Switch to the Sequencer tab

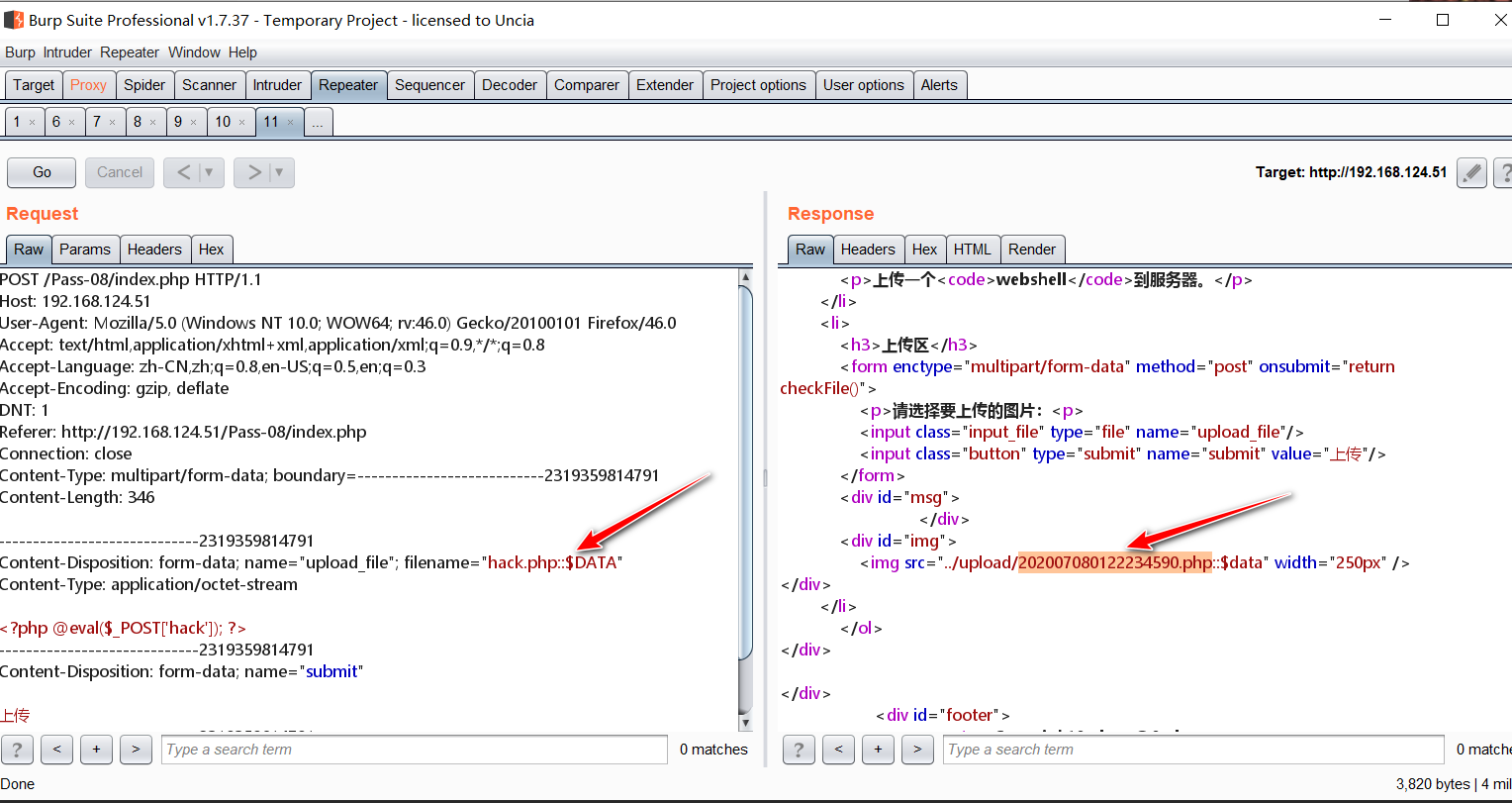(429, 85)
